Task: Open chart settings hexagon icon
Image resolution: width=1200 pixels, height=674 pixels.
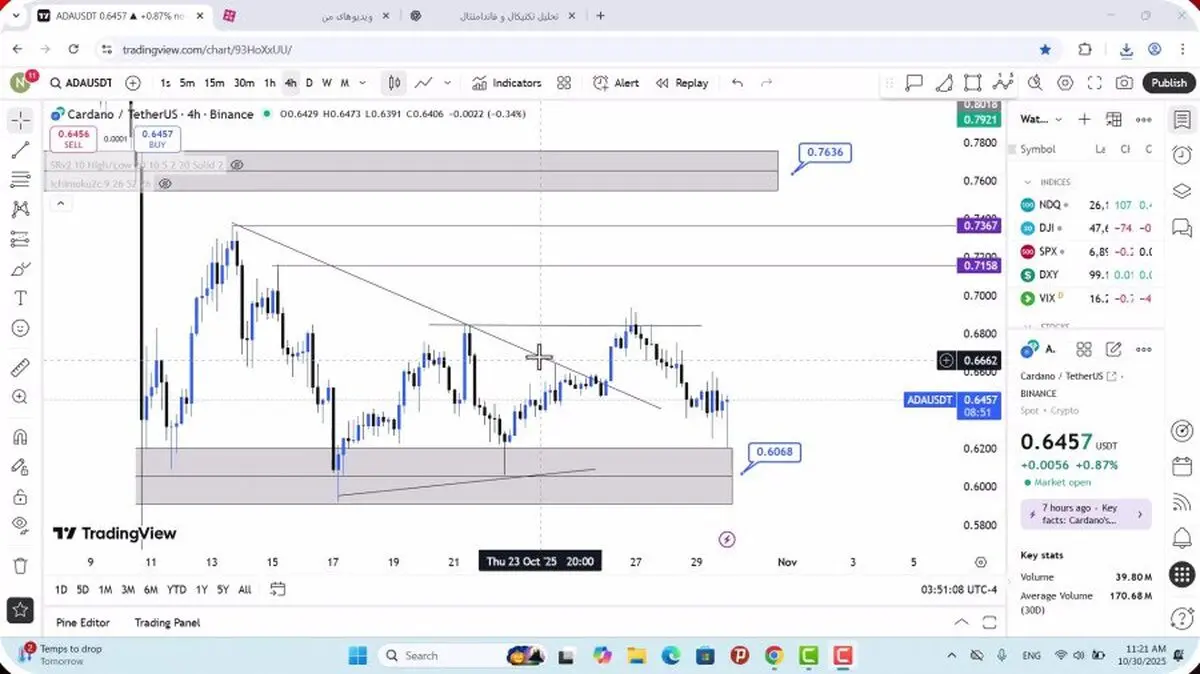Action: [1065, 84]
